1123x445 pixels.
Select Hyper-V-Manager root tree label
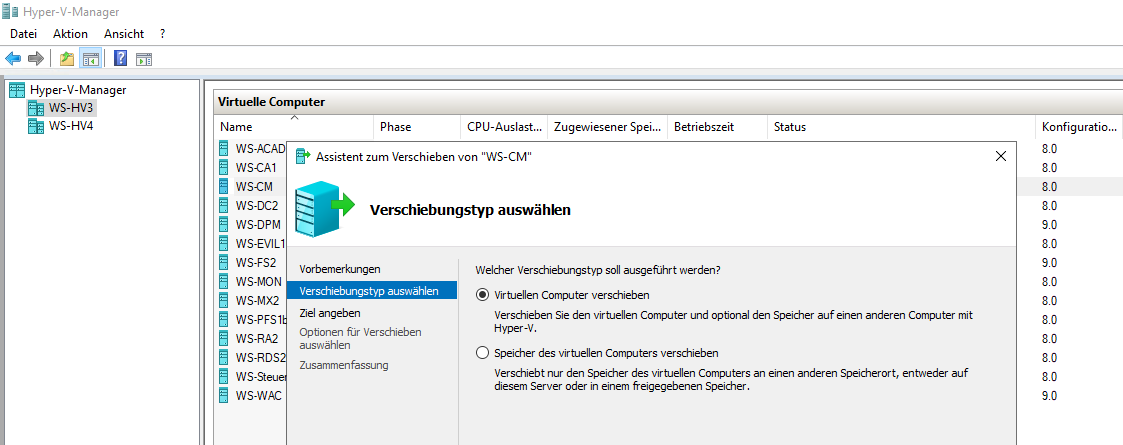[x=78, y=90]
